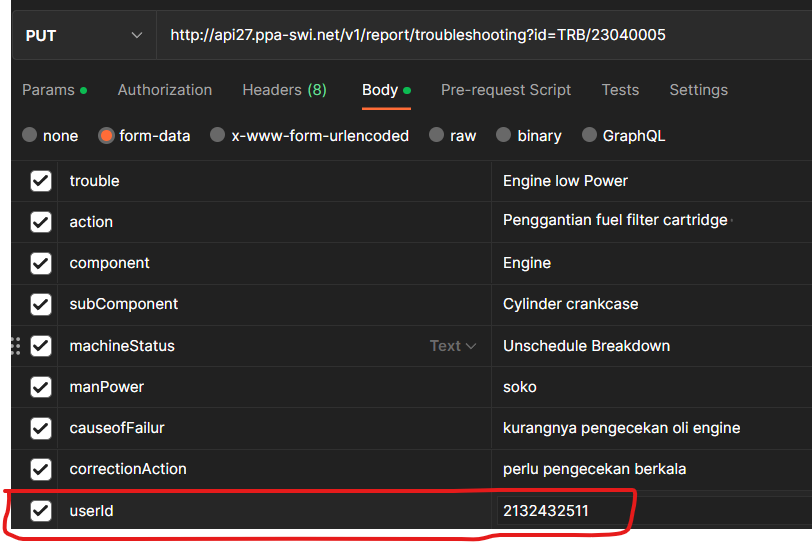Open the Pre-request Script tab
Screen dimensions: 812x543
(506, 90)
